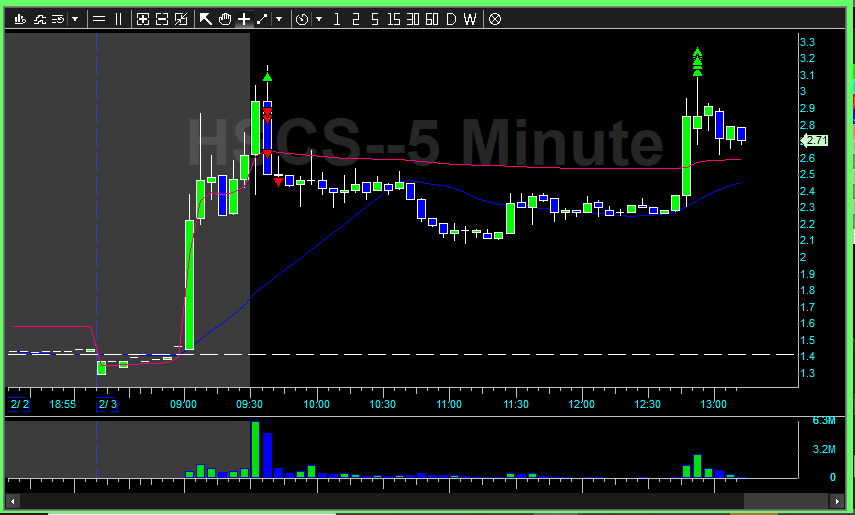The image size is (855, 515).
Task: Expand the drawing tools dropdown arrow
Action: tap(279, 20)
